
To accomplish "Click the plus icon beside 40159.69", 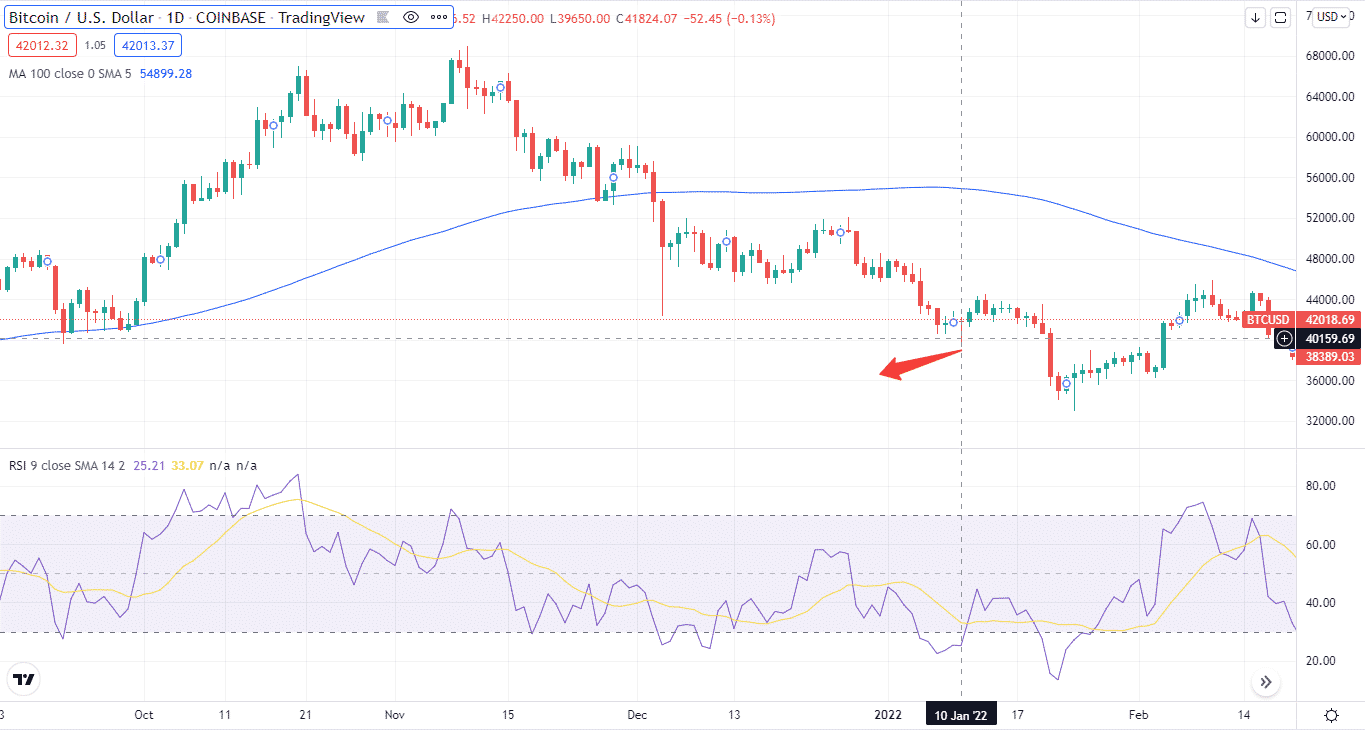I will 1285,339.
